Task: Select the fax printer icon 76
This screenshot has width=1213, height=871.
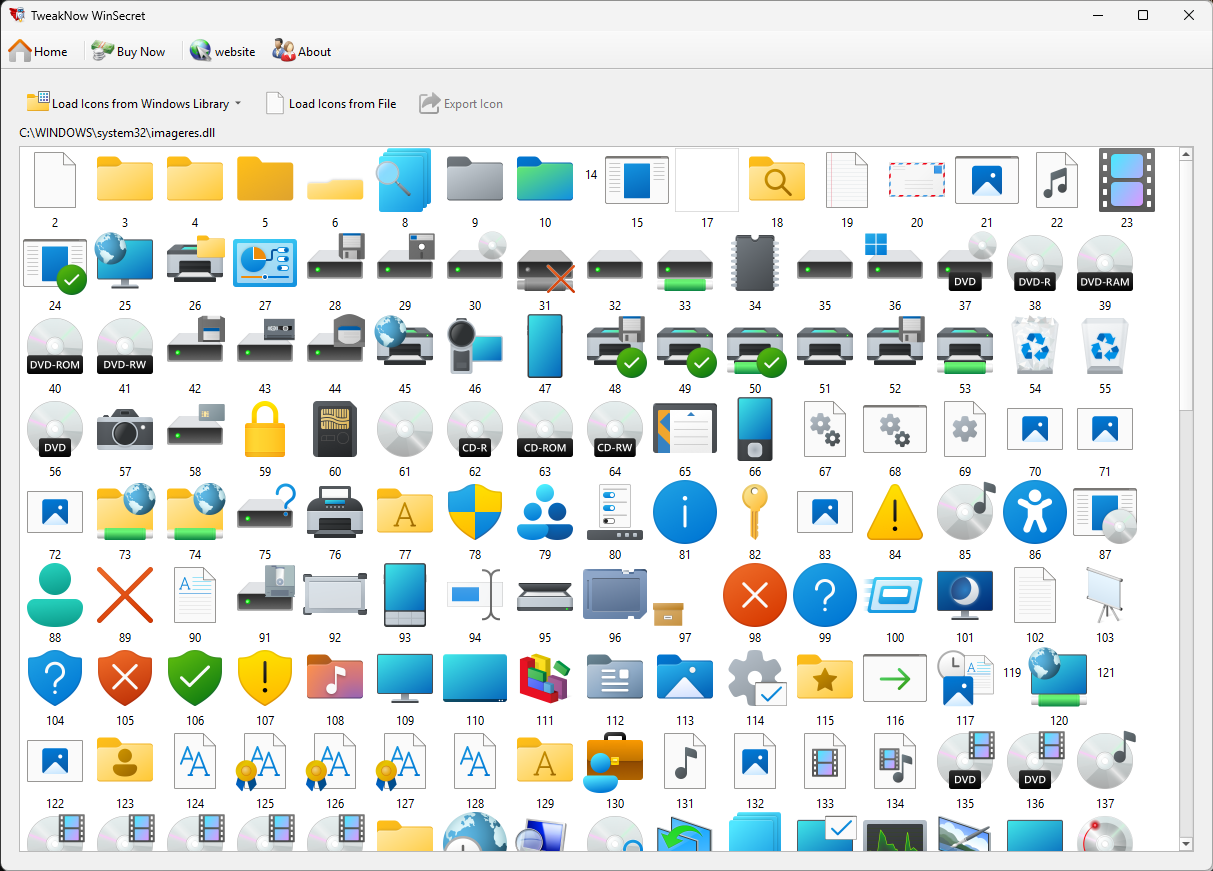Action: [x=335, y=512]
